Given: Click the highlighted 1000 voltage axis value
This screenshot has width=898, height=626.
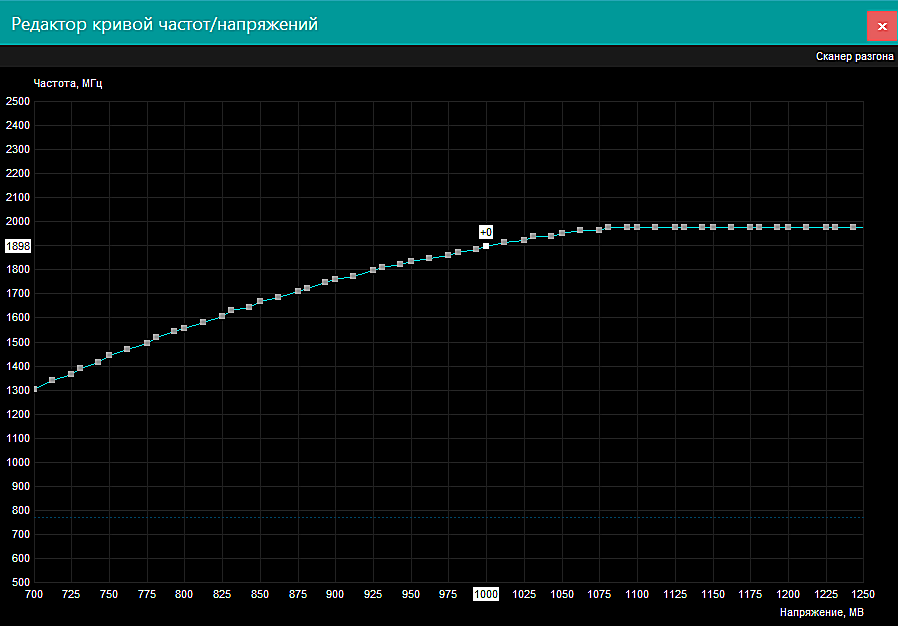Looking at the screenshot, I should [x=486, y=594].
